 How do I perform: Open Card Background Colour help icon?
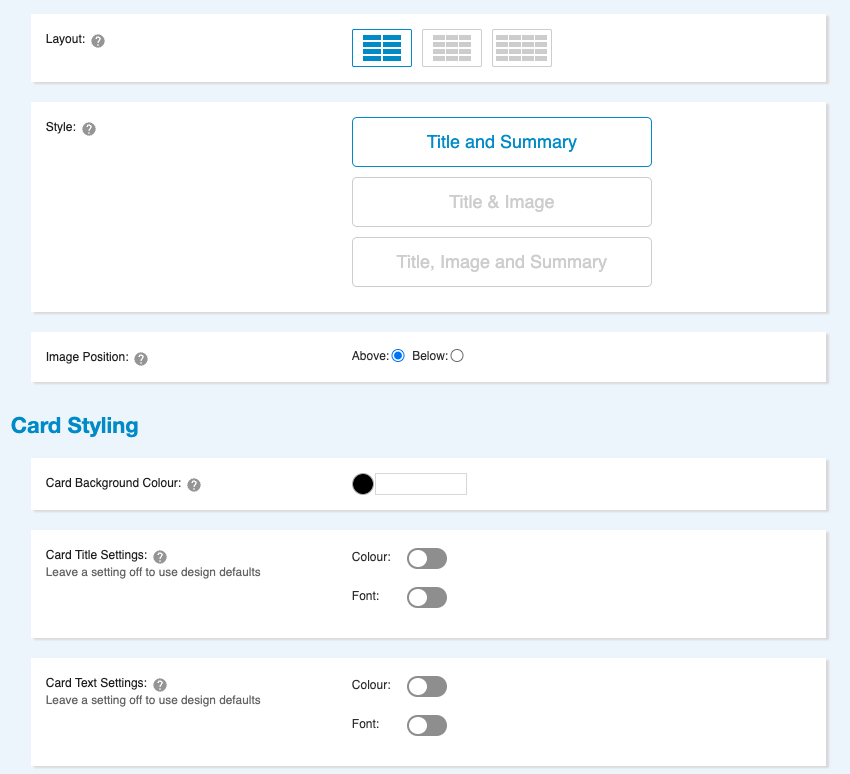194,485
